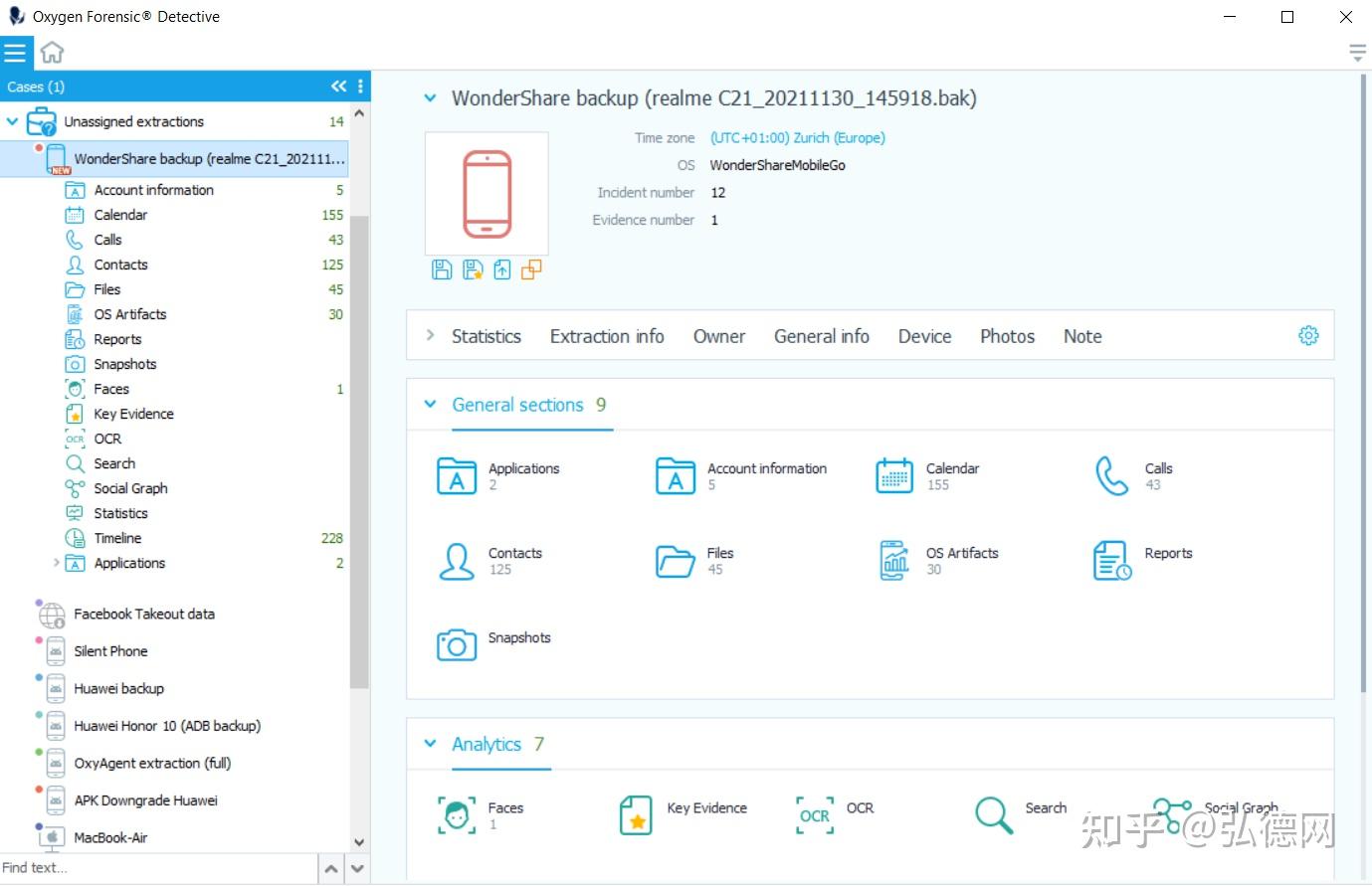Collapse the WonderShare backup title section

pyautogui.click(x=430, y=98)
